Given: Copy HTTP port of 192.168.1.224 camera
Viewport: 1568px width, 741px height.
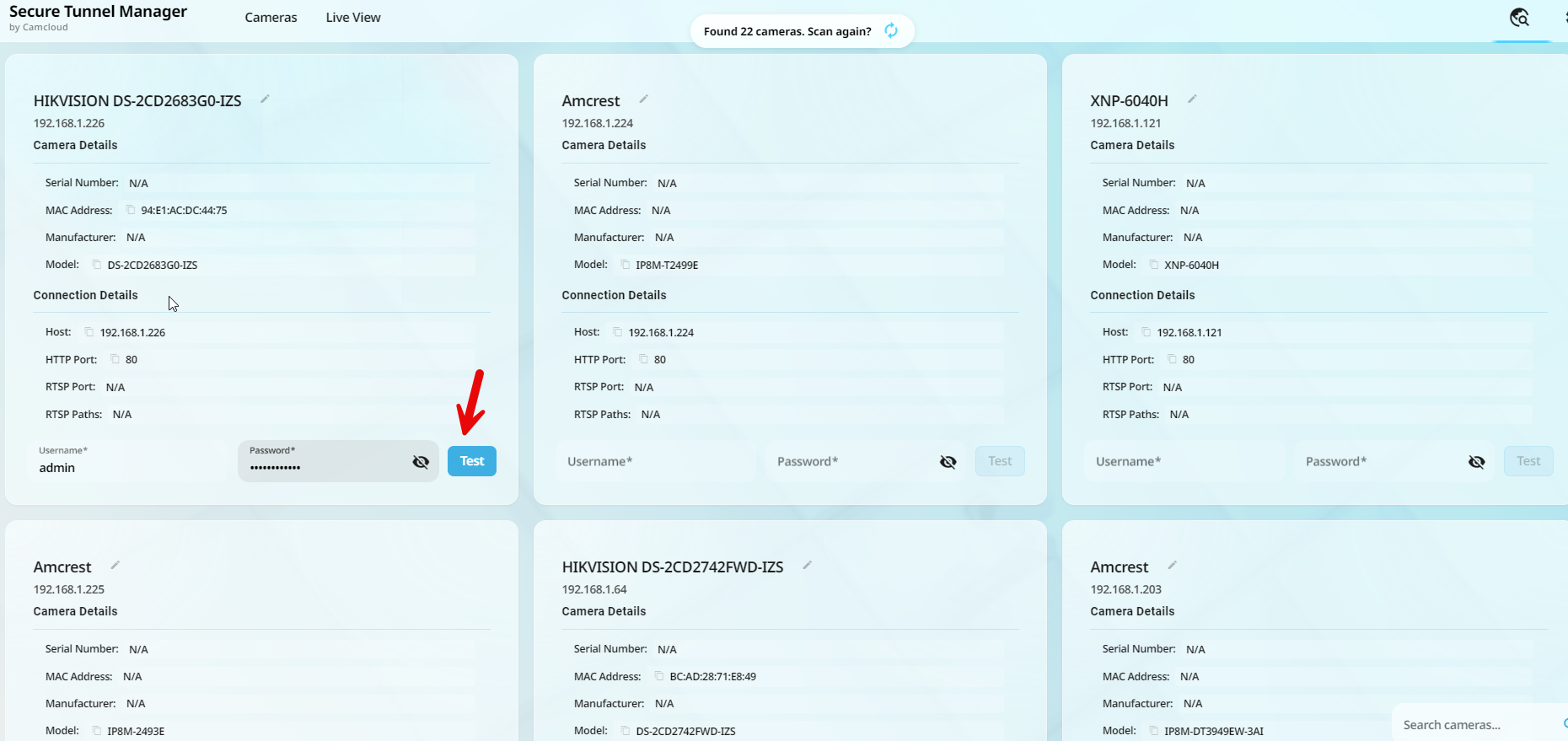Looking at the screenshot, I should [x=644, y=359].
